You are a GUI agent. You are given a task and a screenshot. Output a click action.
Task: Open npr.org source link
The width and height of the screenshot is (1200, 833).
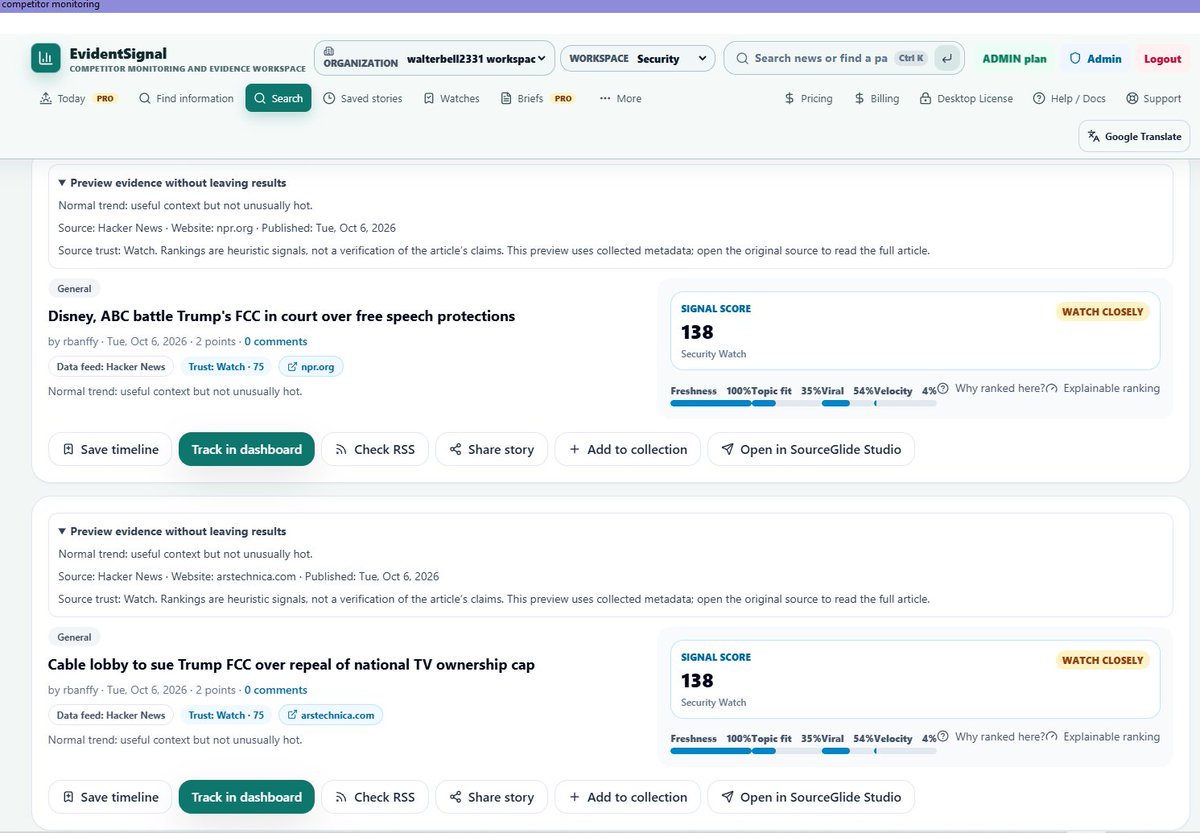[310, 367]
